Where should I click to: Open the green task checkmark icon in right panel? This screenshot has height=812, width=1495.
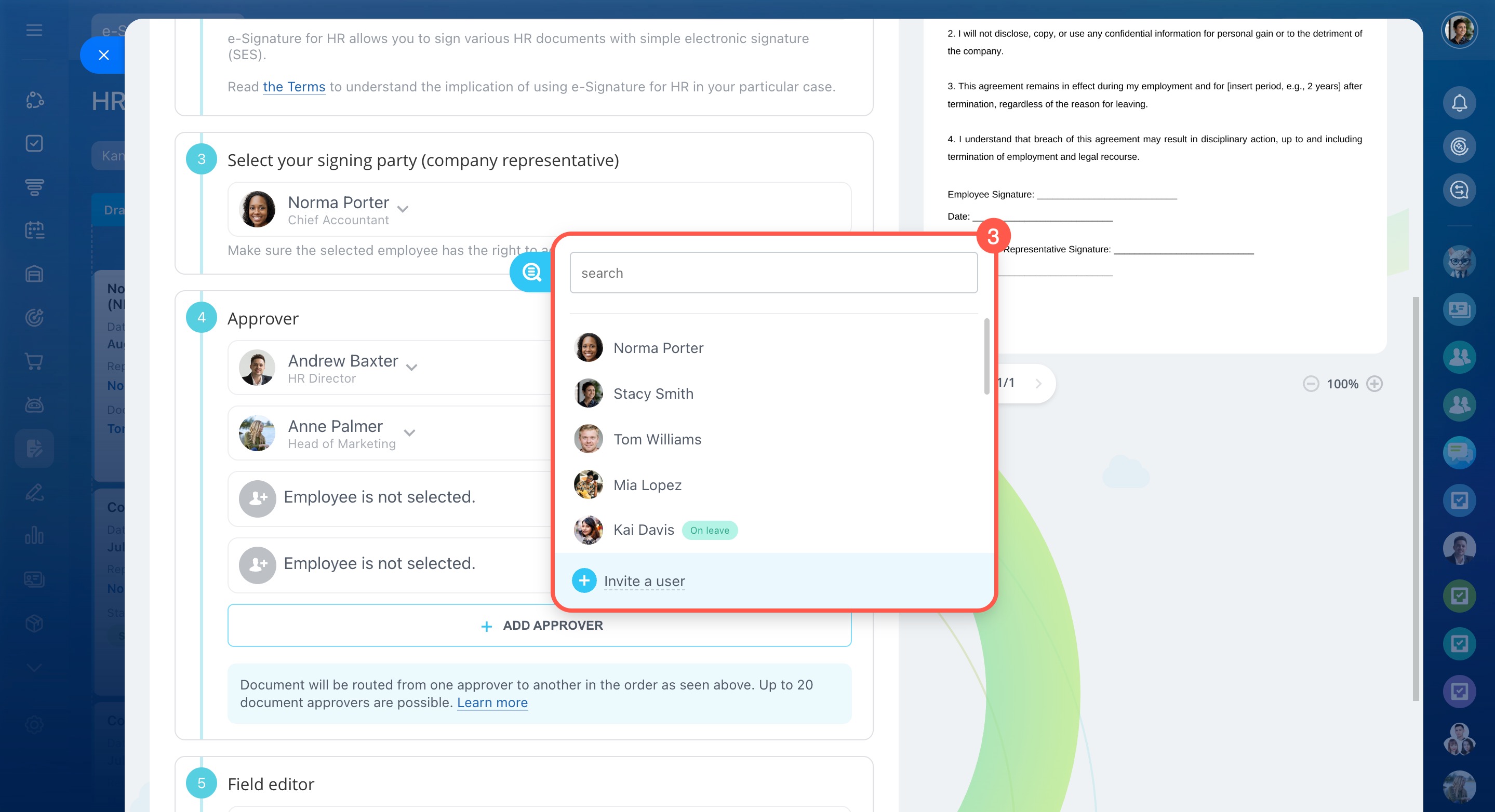[1459, 595]
